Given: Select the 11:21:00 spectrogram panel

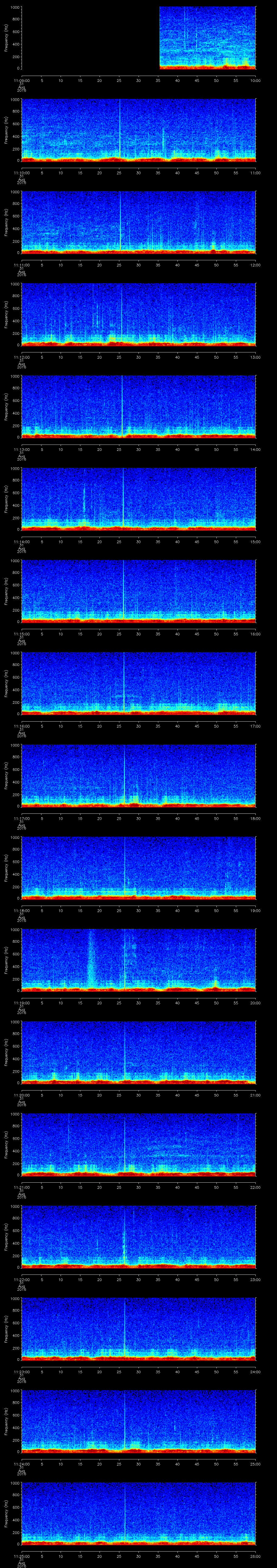Looking at the screenshot, I should [138, 1143].
